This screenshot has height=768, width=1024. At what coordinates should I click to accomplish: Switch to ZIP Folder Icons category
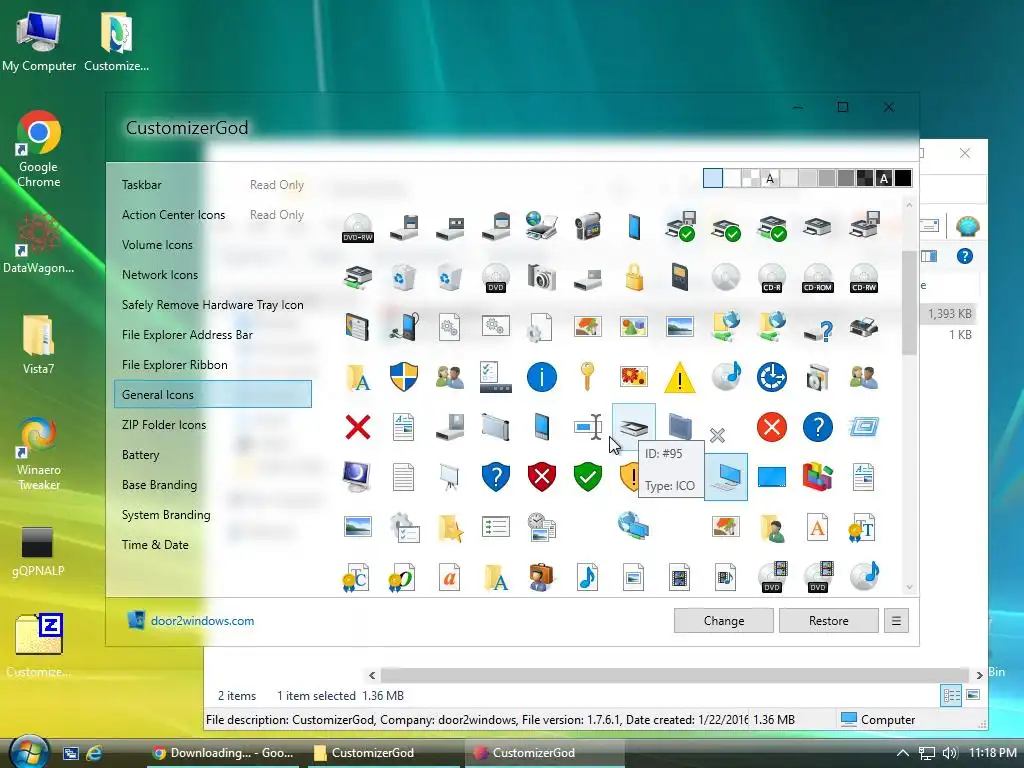tap(164, 424)
